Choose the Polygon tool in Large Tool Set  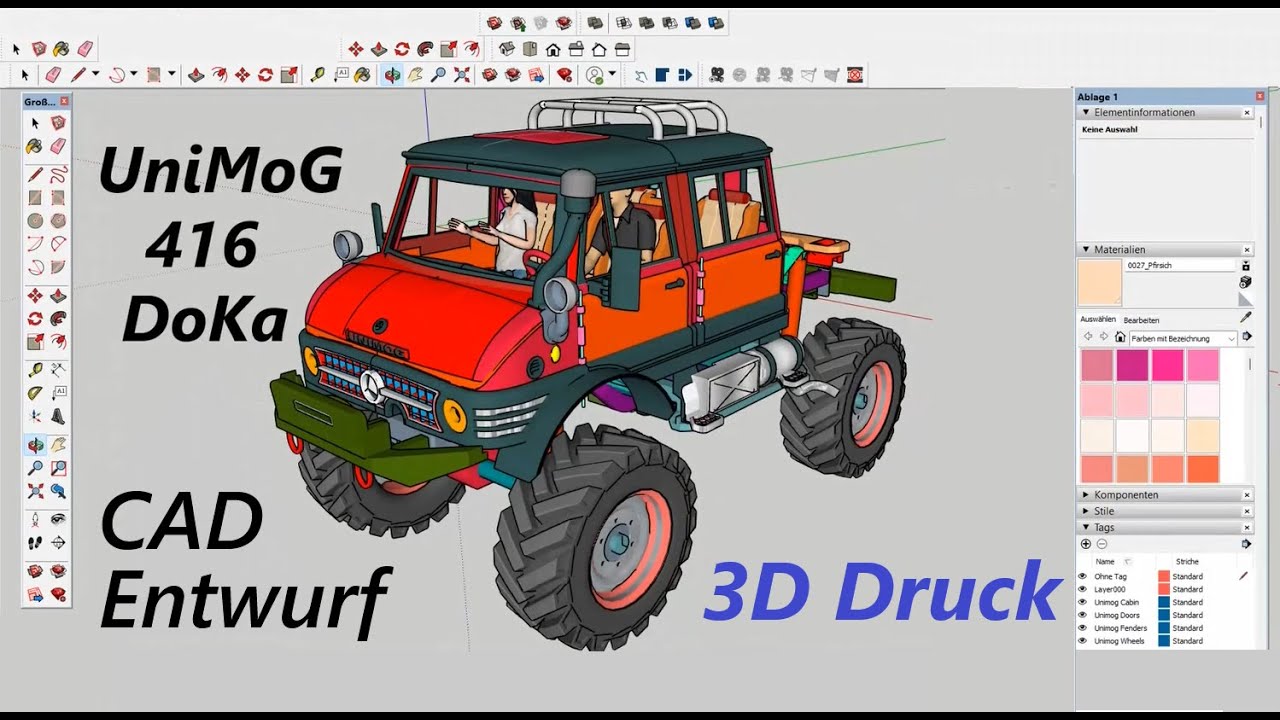[x=58, y=221]
